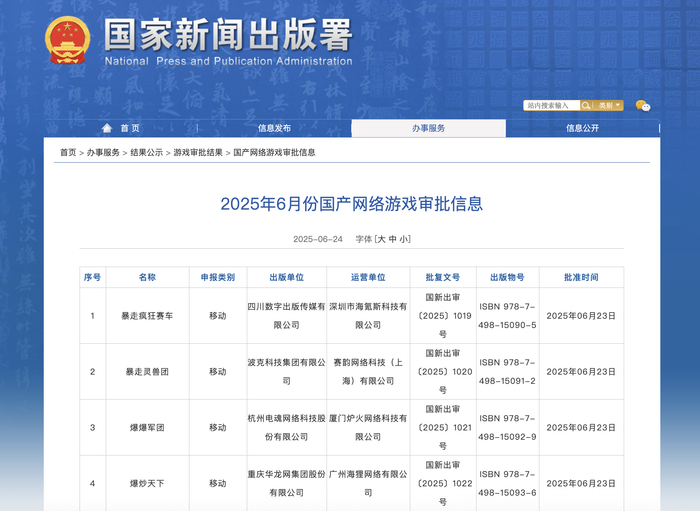Image resolution: width=700 pixels, height=511 pixels.
Task: Click the 批准时间 column header
Action: coord(581,277)
